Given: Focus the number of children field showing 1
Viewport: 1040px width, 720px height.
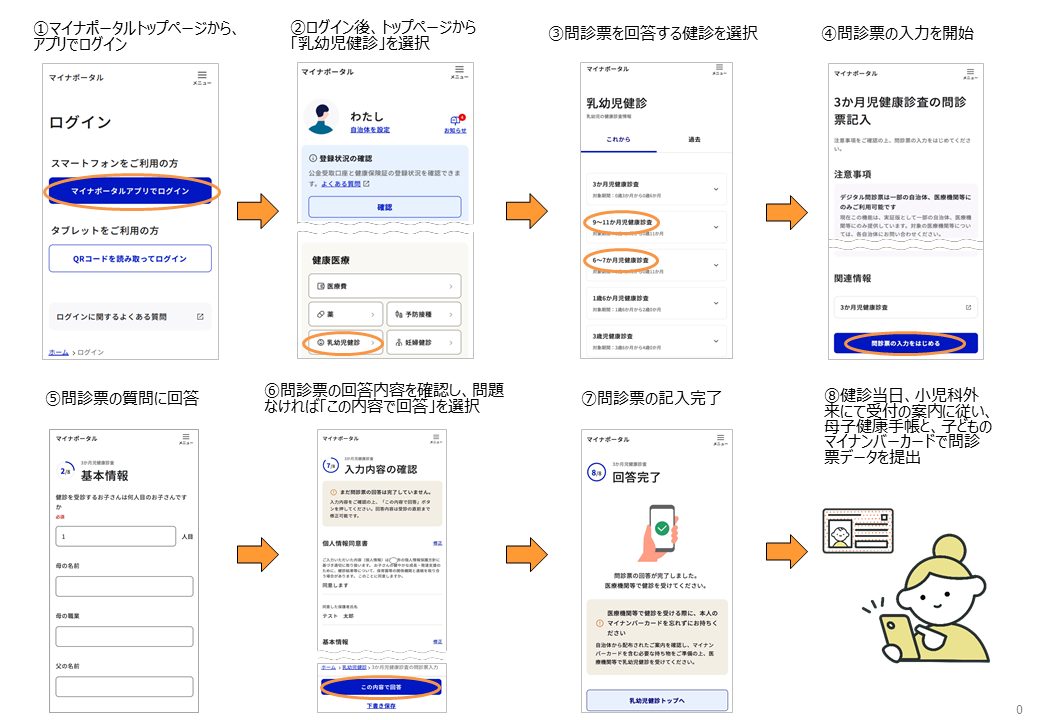Looking at the screenshot, I should [116, 536].
